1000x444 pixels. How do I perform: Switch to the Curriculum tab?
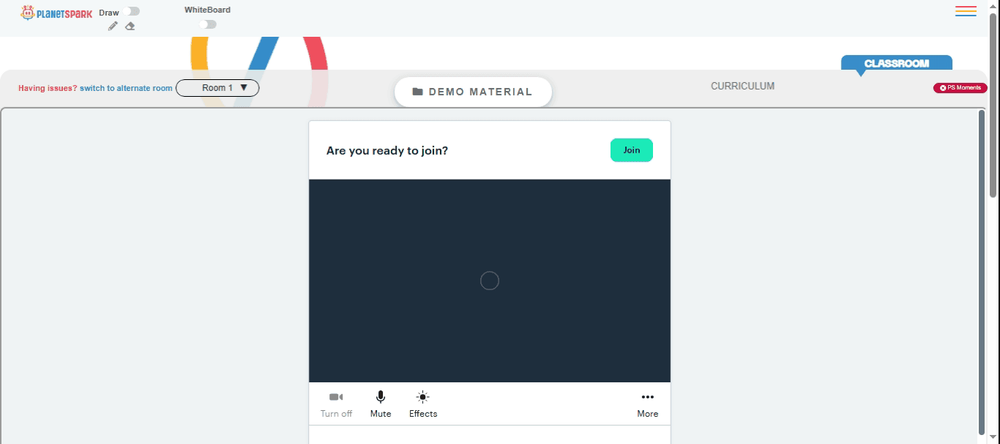(x=742, y=86)
